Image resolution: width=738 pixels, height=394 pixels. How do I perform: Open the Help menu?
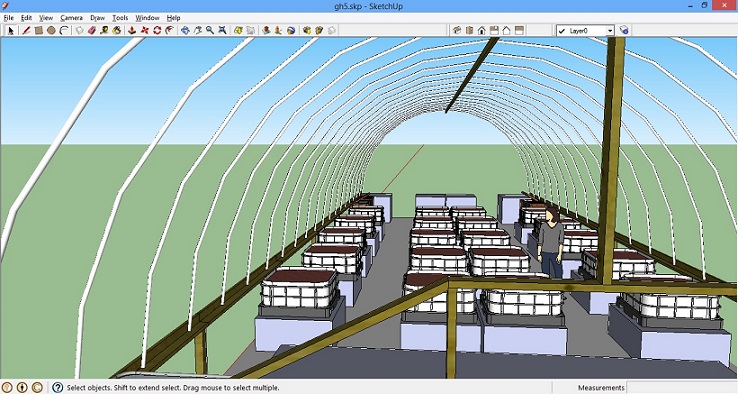173,18
